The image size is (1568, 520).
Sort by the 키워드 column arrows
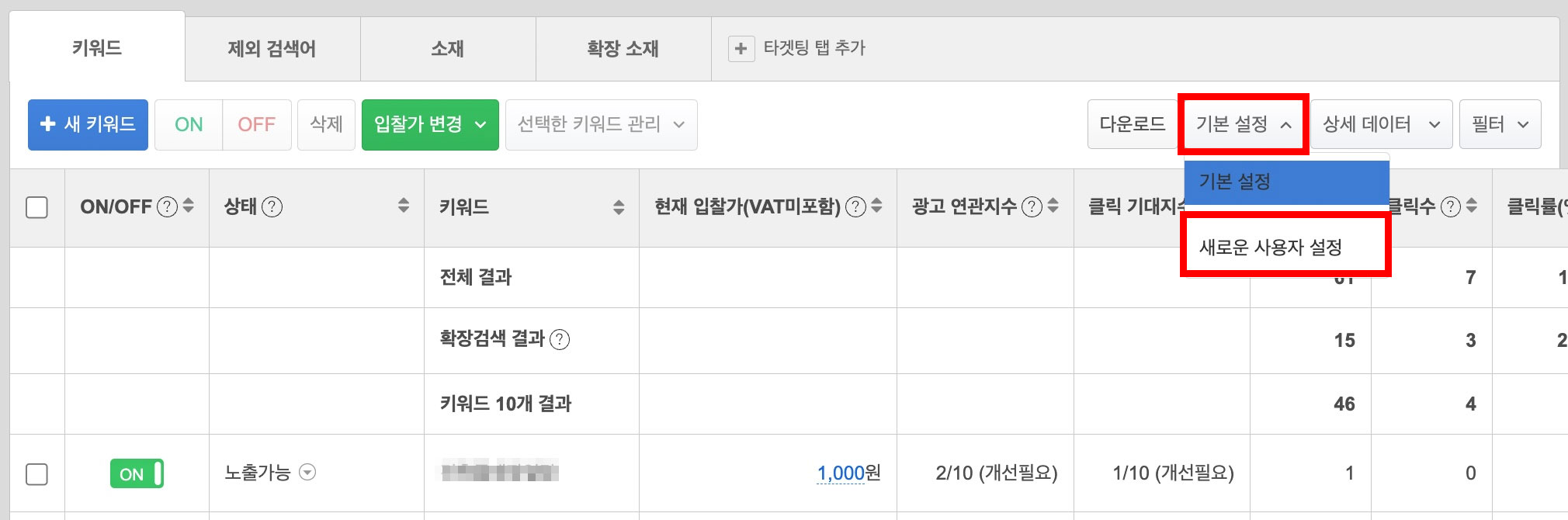(x=619, y=207)
